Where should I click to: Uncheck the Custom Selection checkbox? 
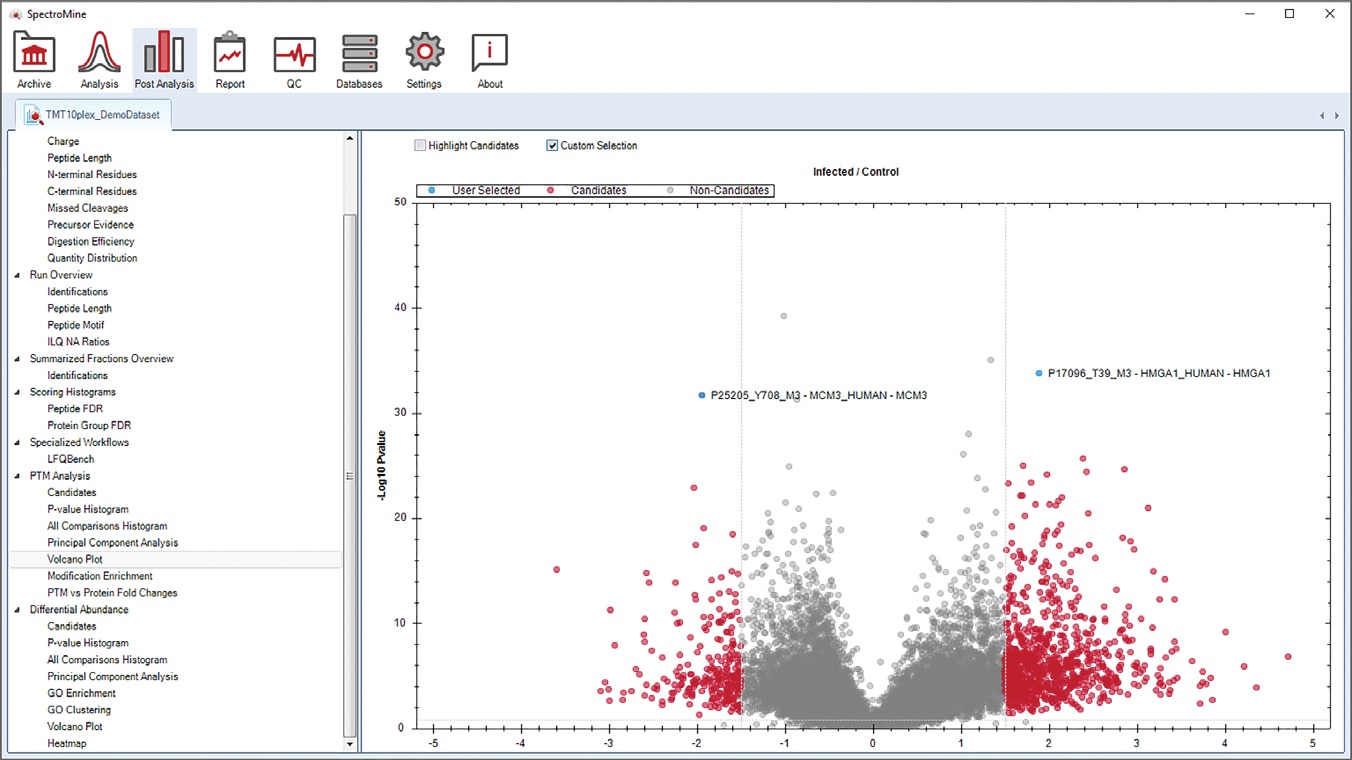tap(552, 146)
